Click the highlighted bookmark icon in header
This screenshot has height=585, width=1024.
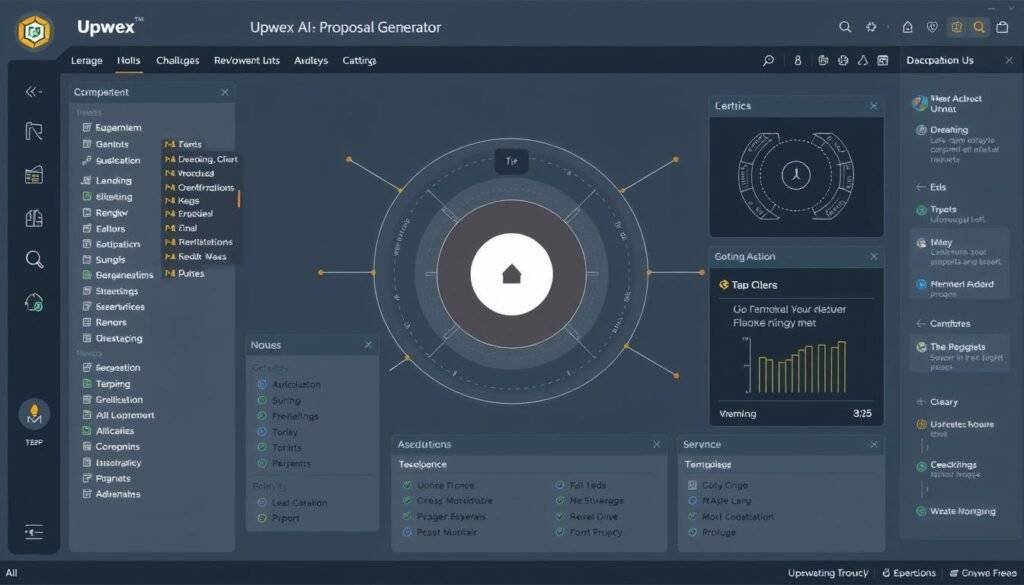click(x=957, y=27)
